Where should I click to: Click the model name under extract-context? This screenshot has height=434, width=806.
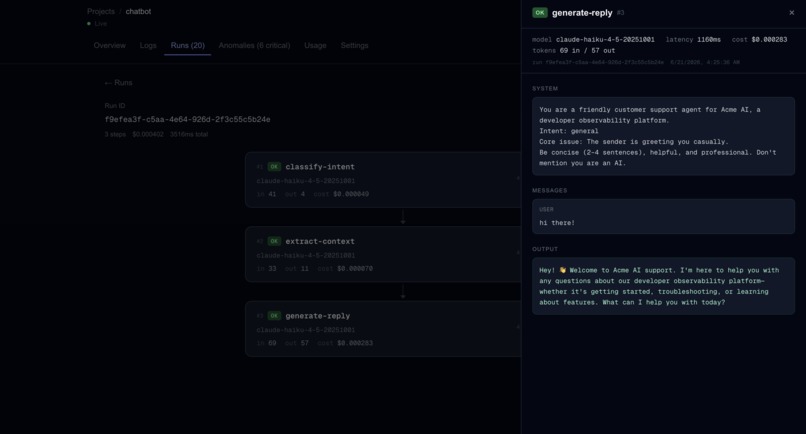(x=306, y=256)
